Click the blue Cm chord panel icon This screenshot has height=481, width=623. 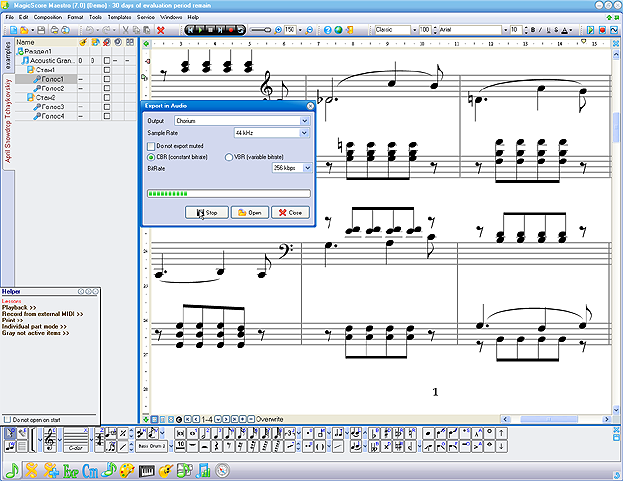coord(90,471)
